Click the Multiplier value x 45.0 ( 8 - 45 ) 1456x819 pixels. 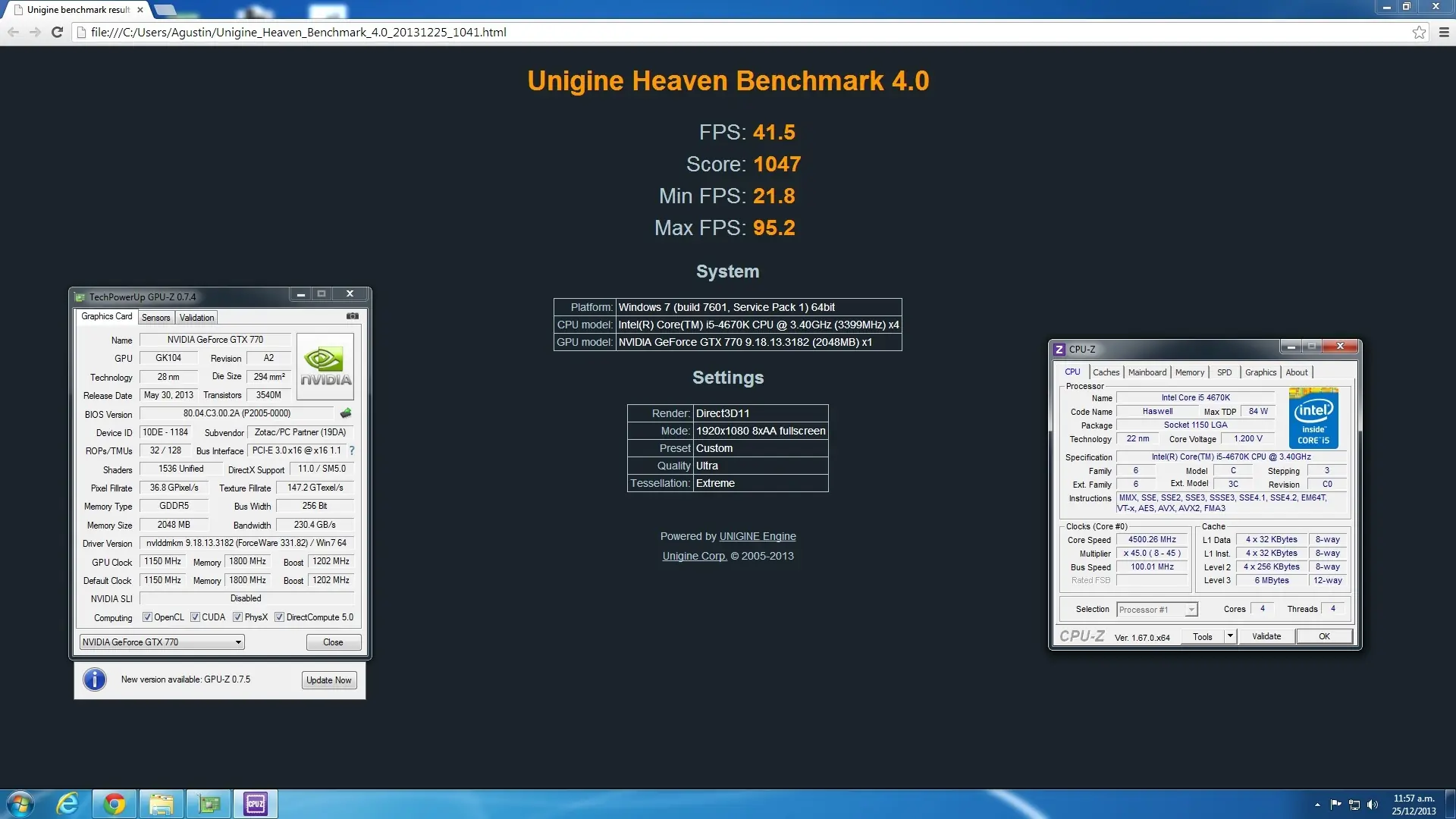click(1152, 554)
